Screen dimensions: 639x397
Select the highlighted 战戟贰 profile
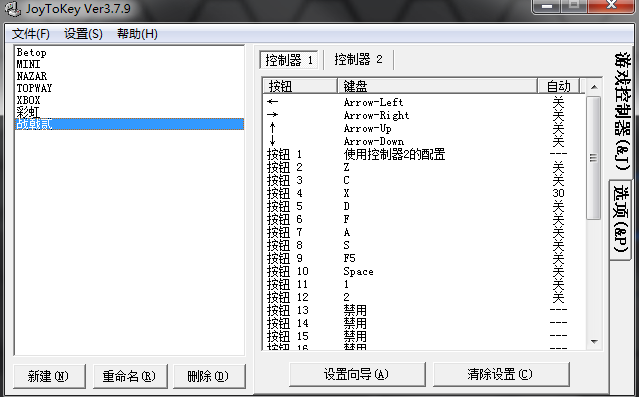[x=130, y=124]
